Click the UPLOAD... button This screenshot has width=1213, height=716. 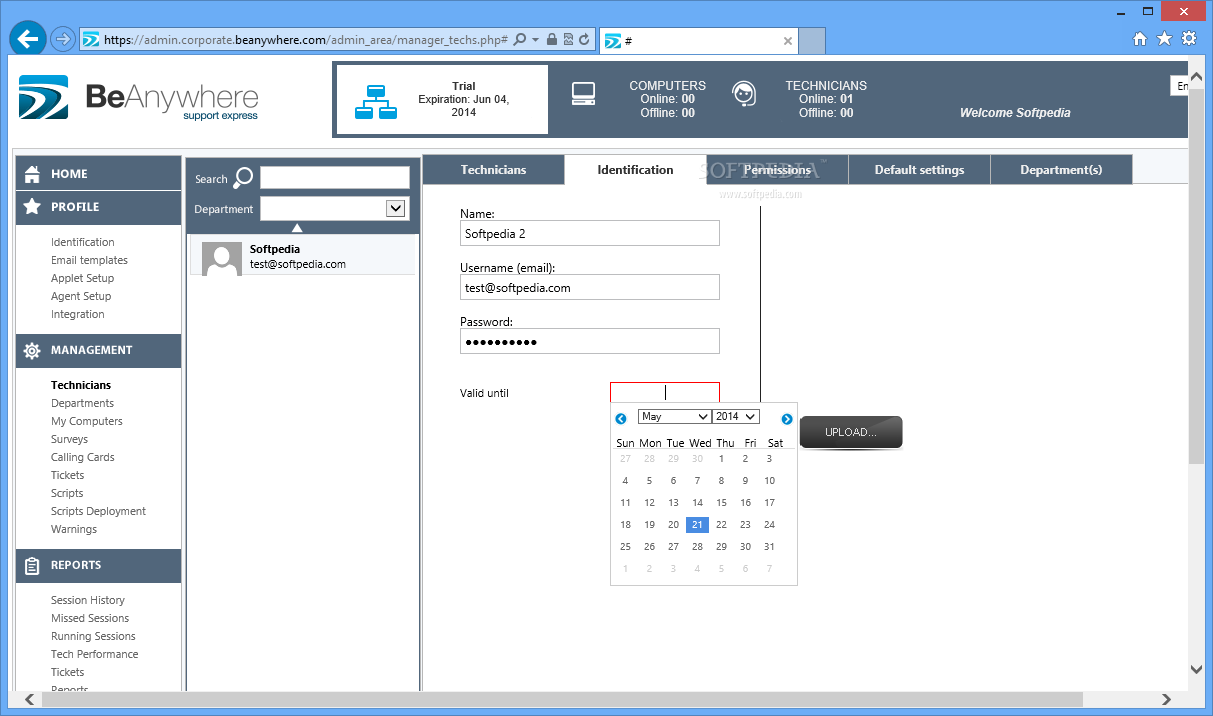coord(851,432)
